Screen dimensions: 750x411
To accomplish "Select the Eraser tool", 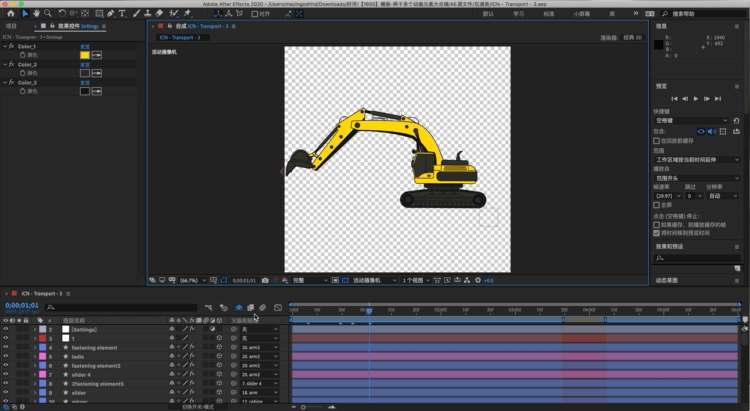I will click(159, 14).
